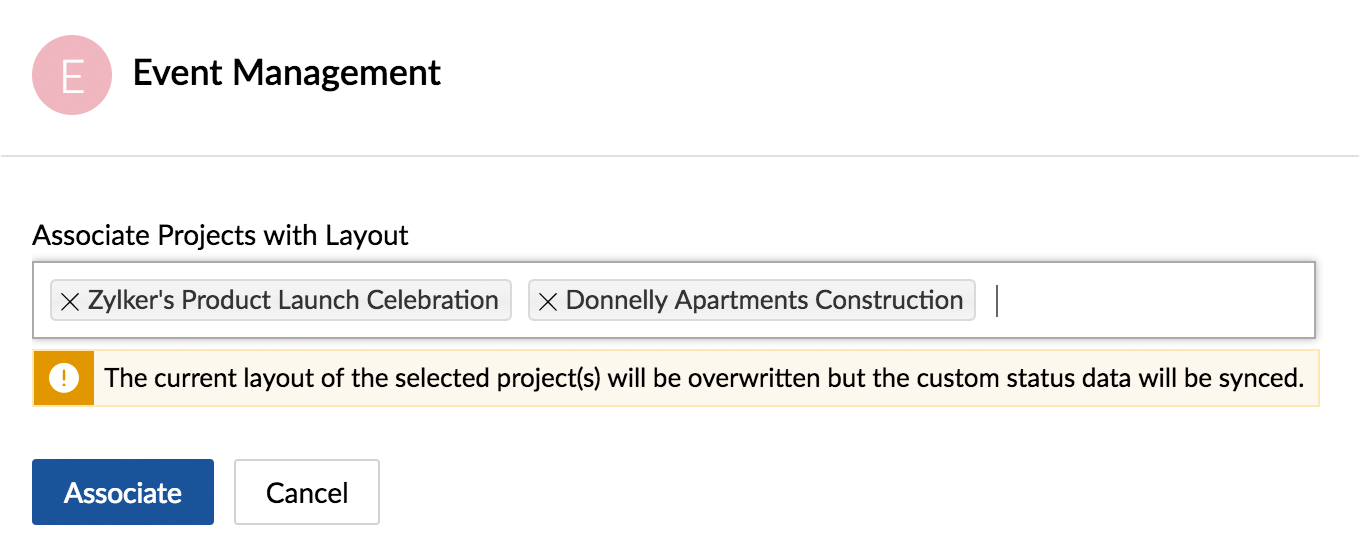1360x553 pixels.
Task: Remove Donnelly Apartments Construction with its X
Action: pyautogui.click(x=548, y=301)
